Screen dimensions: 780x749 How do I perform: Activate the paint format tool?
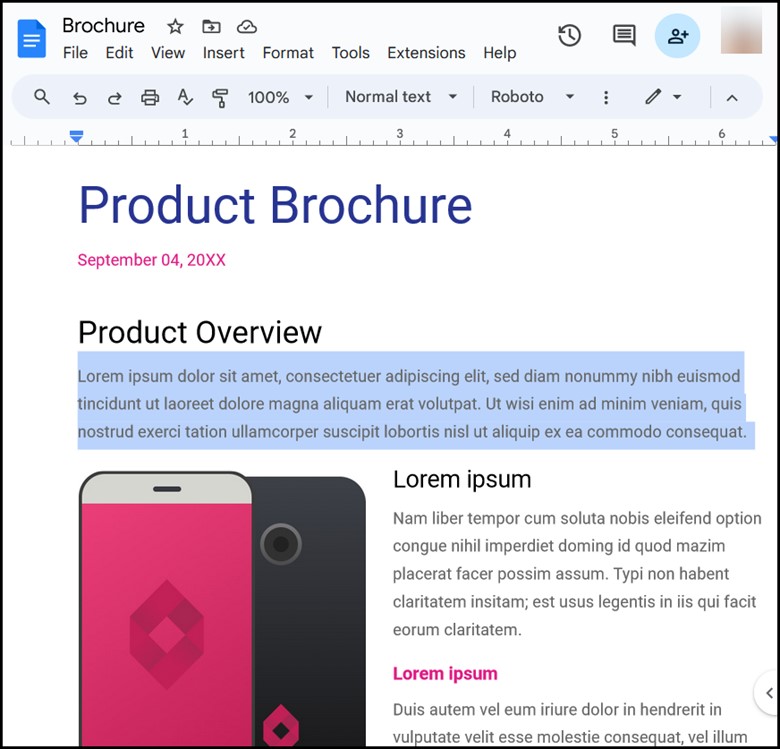(220, 97)
